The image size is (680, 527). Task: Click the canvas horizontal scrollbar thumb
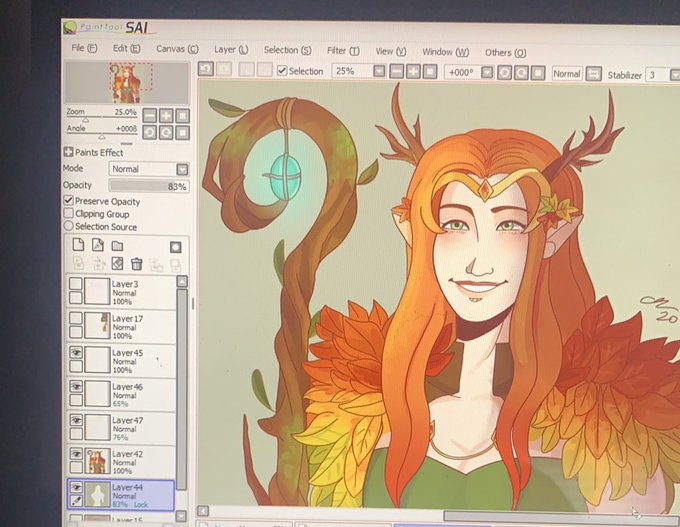(562, 516)
